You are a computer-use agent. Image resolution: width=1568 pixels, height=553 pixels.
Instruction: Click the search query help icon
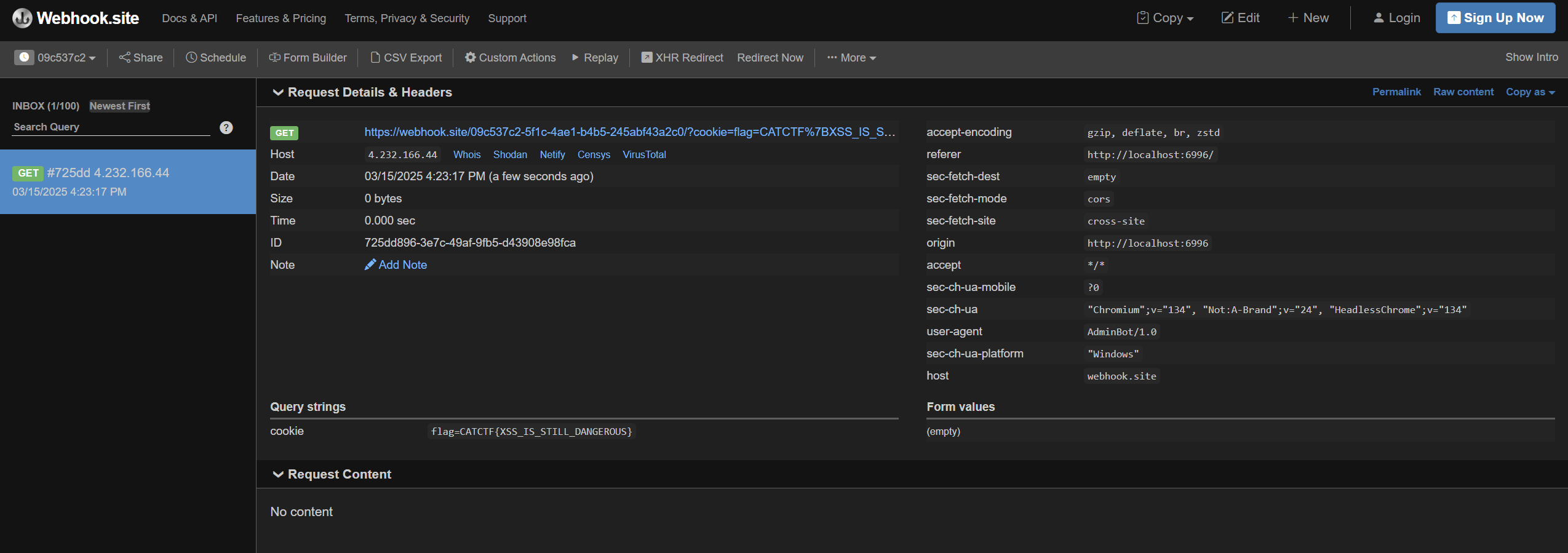click(x=226, y=127)
